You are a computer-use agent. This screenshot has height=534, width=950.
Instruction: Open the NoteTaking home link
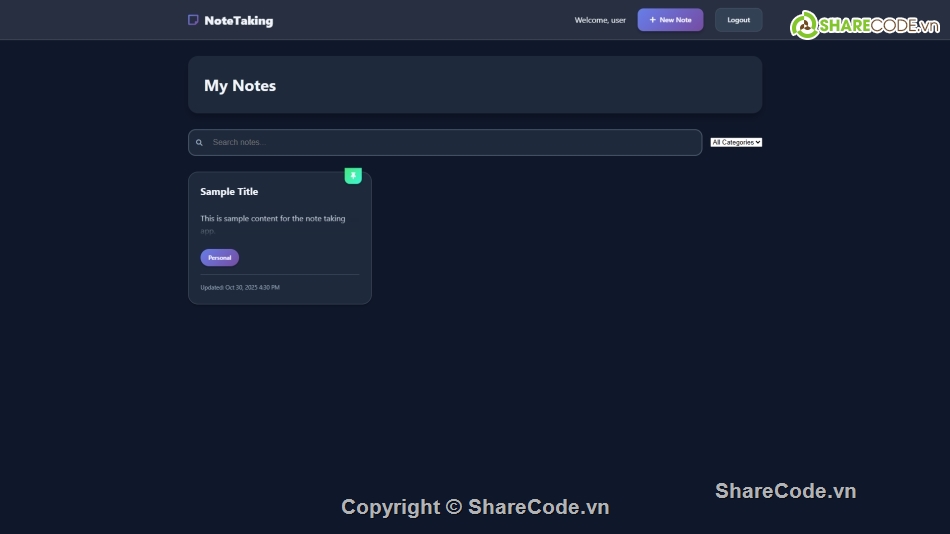tap(231, 20)
